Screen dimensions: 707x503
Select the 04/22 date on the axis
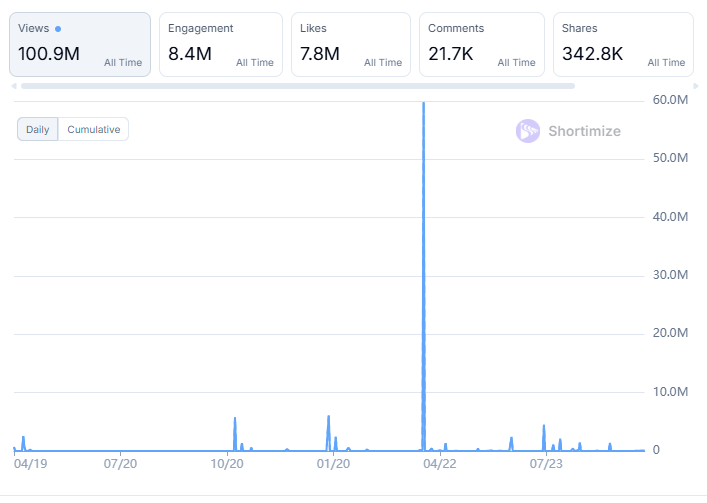click(440, 463)
